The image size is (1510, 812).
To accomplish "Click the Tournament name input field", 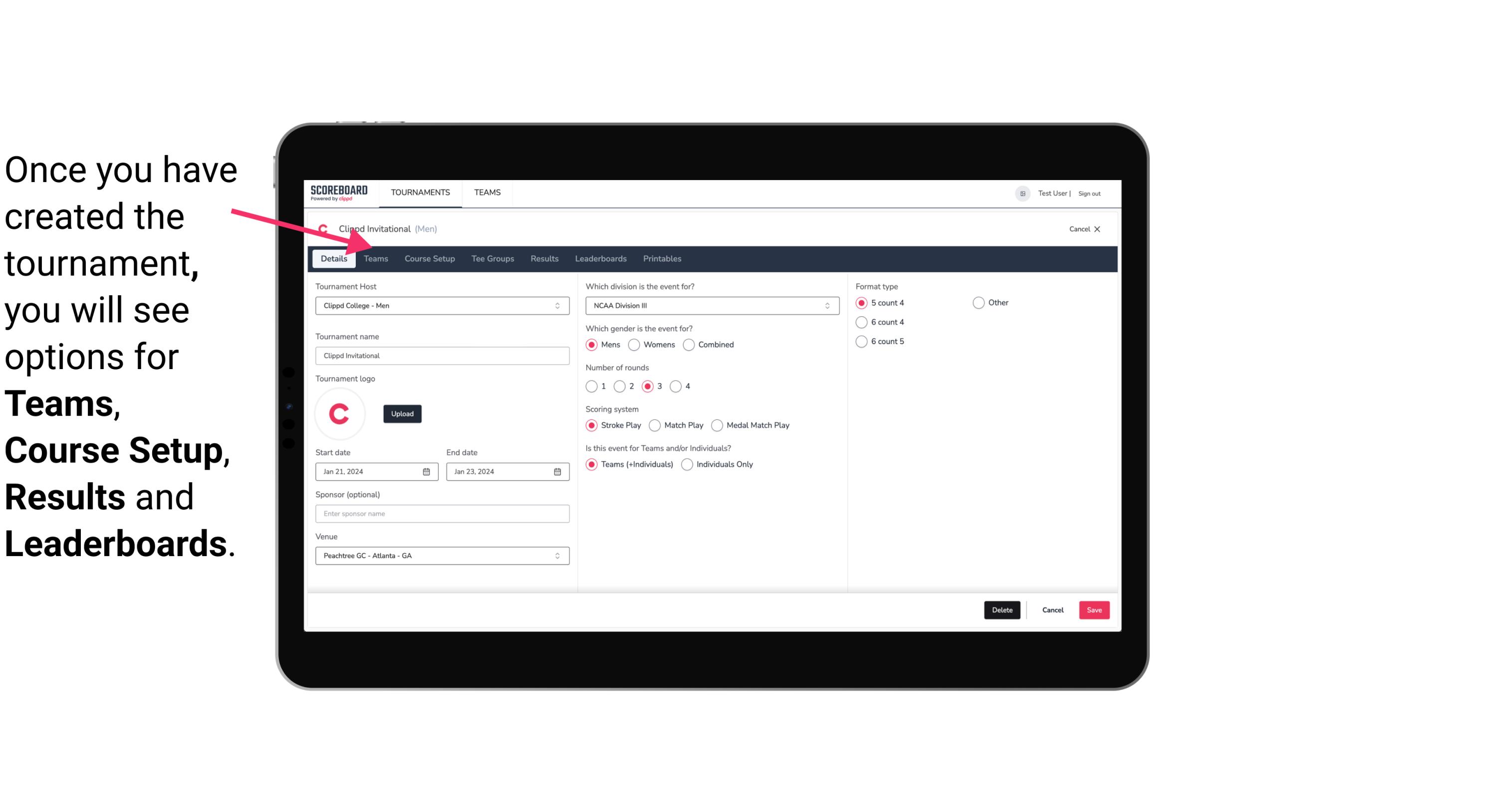I will pyautogui.click(x=442, y=355).
